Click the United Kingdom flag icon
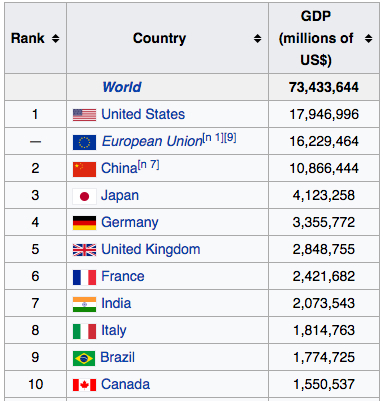The height and width of the screenshot is (401, 383). click(84, 250)
